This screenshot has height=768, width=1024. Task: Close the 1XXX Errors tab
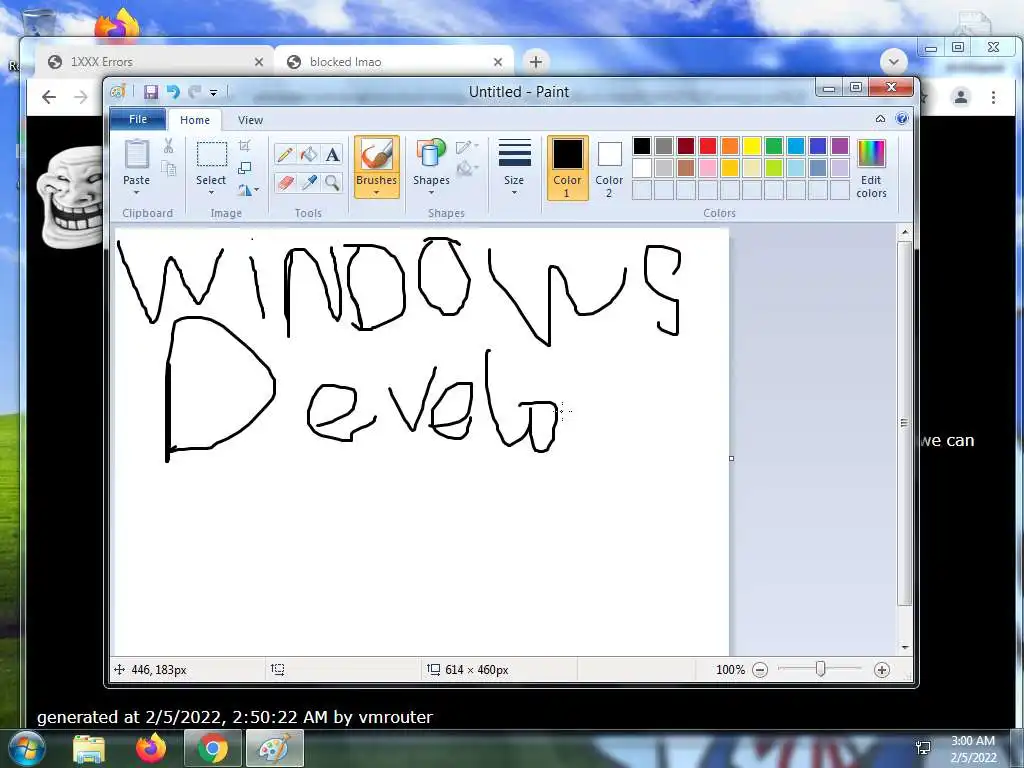coord(259,62)
